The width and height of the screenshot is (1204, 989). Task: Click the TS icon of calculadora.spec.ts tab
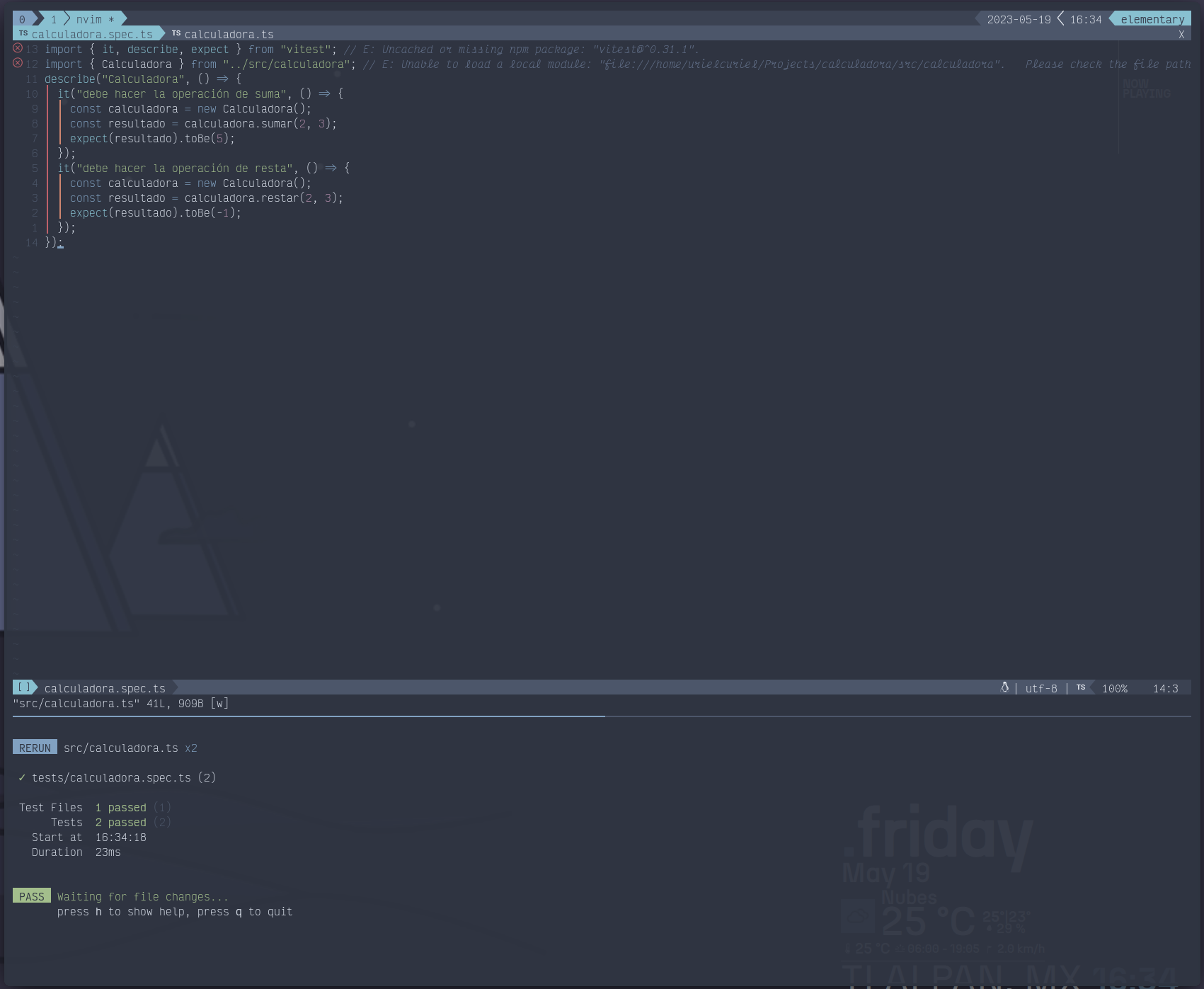[x=23, y=33]
